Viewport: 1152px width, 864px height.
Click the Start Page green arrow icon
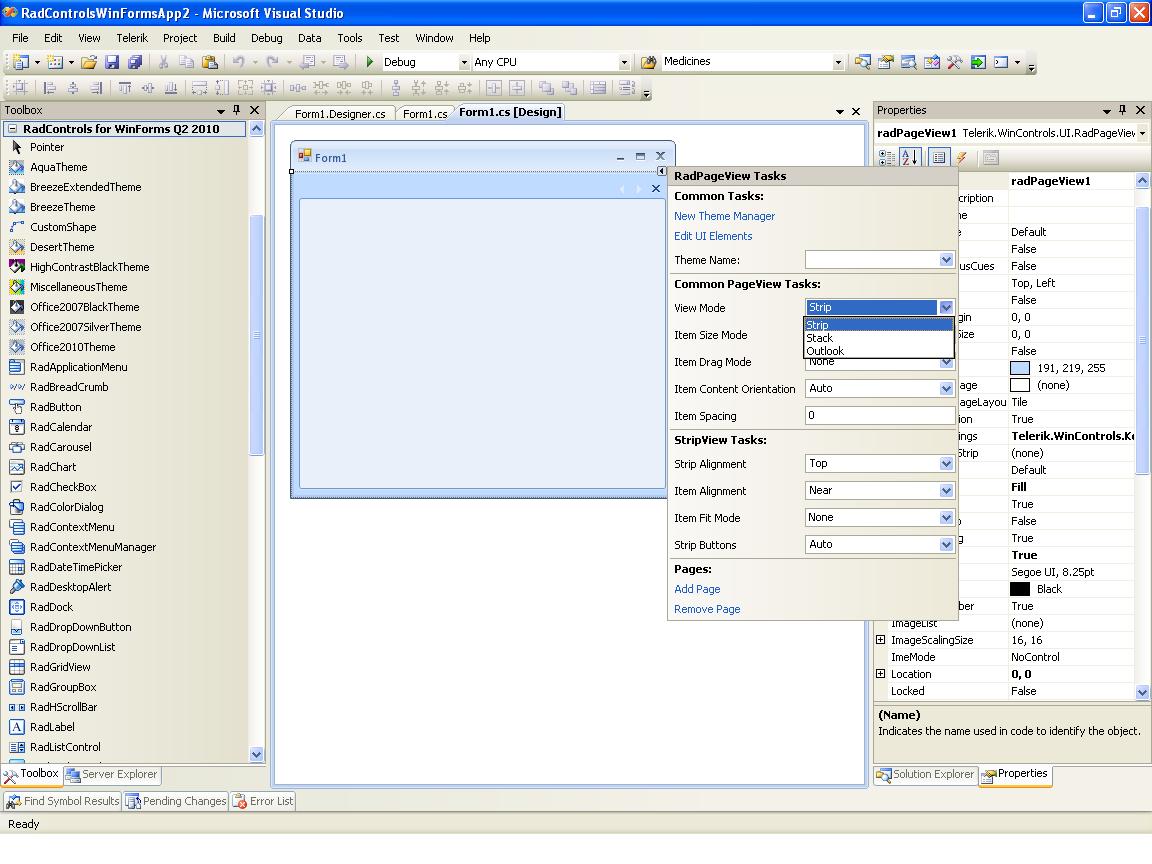coord(978,62)
